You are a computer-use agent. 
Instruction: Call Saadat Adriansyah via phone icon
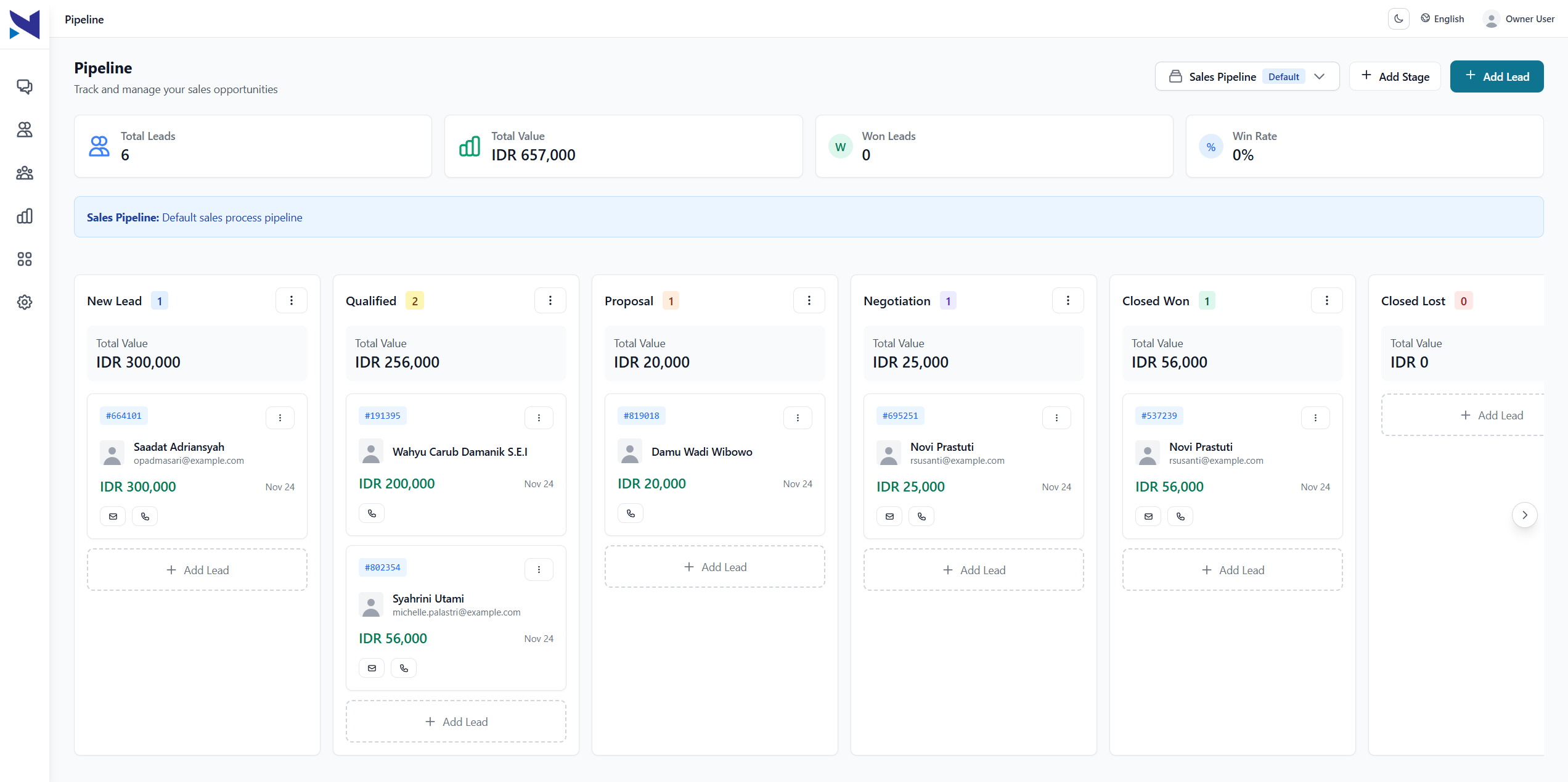click(145, 516)
